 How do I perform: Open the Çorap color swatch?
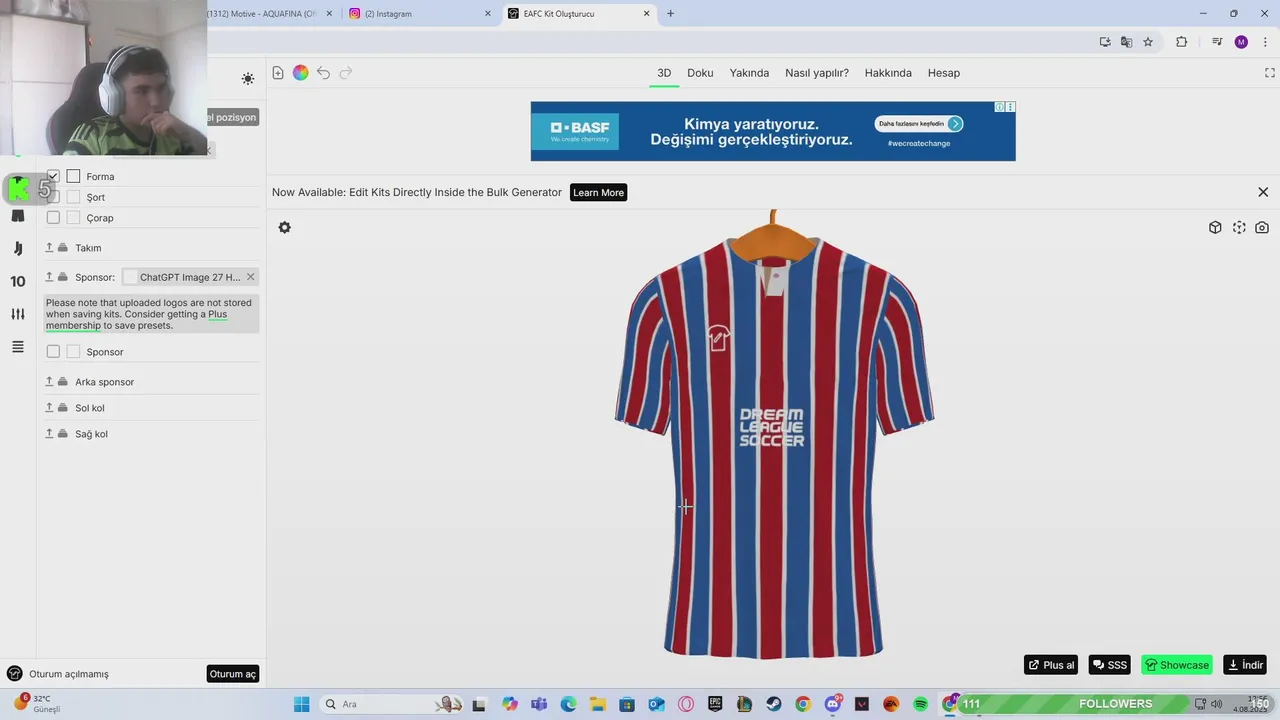coord(73,218)
